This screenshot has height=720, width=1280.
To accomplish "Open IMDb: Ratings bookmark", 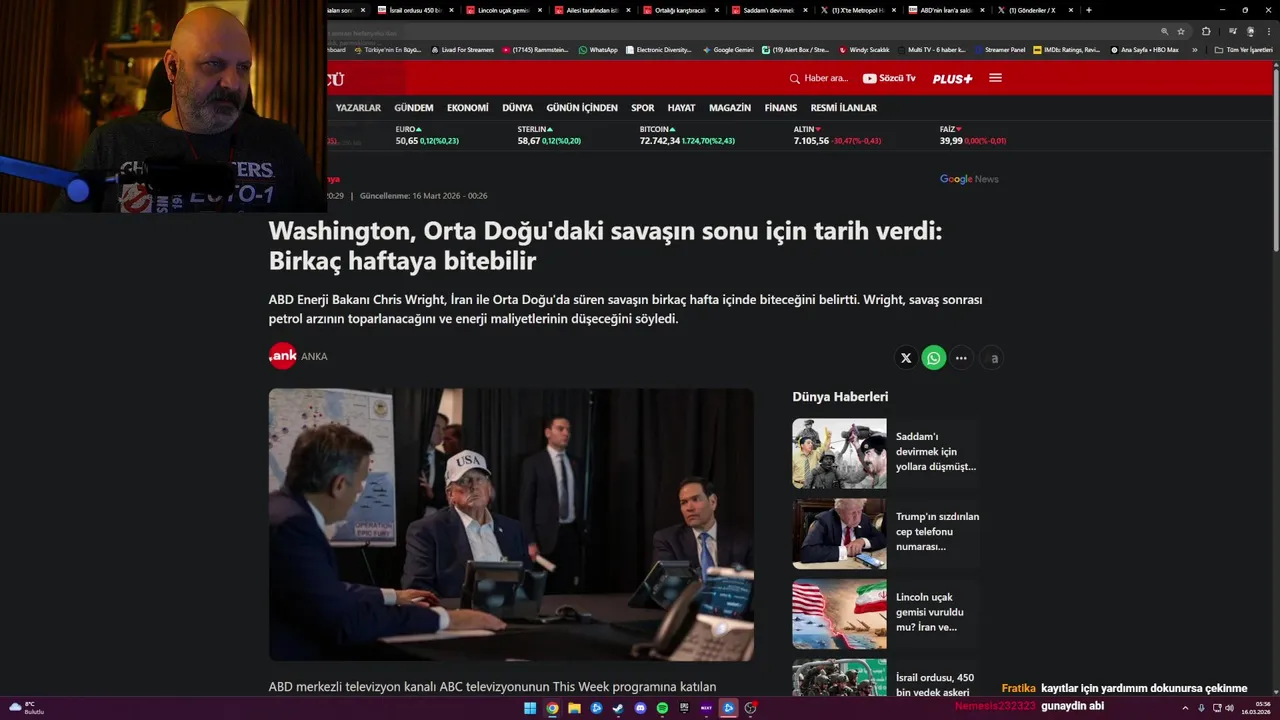I will click(1067, 50).
